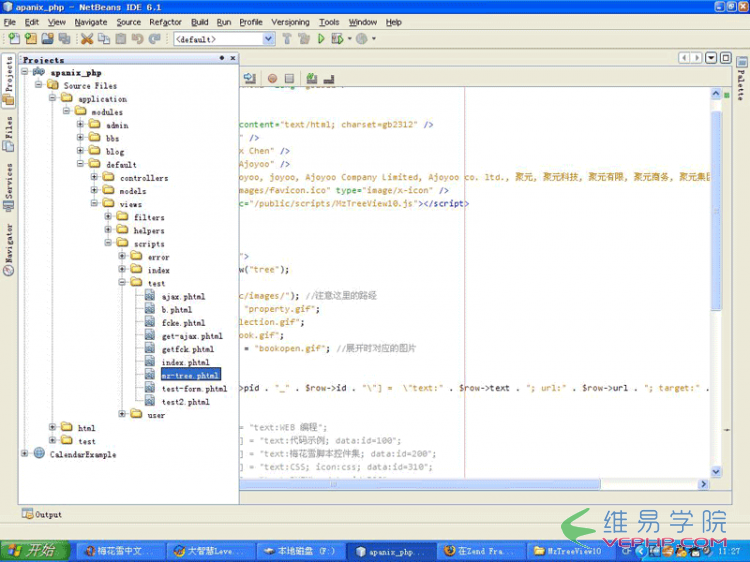Expand the CalendarExample project node
The height and width of the screenshot is (562, 750).
pyautogui.click(x=24, y=453)
